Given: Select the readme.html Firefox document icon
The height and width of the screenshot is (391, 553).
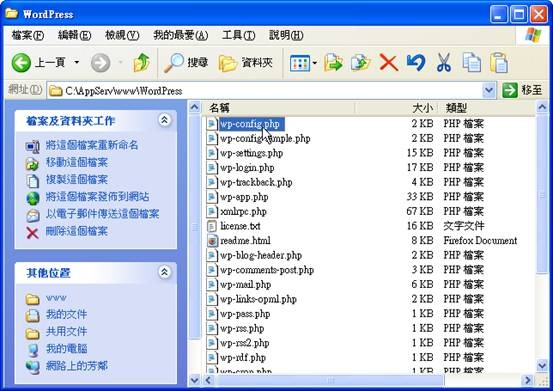Looking at the screenshot, I should coord(212,241).
